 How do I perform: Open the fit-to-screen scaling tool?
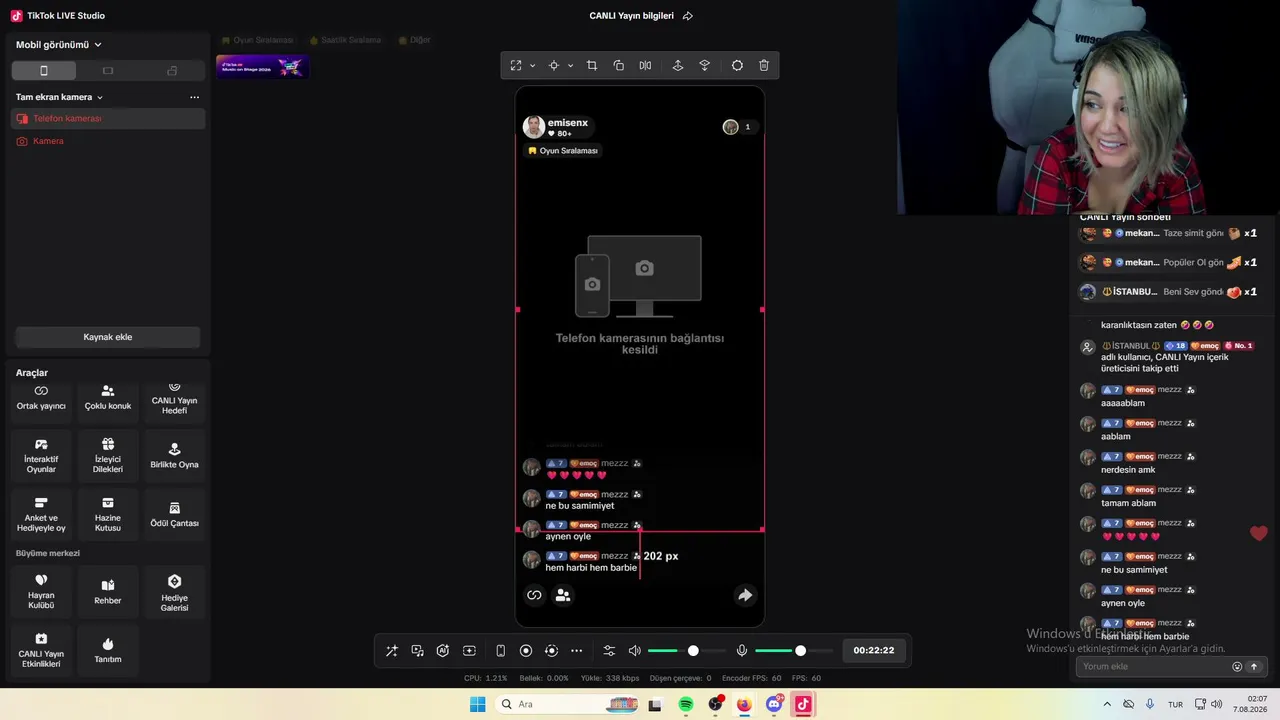(x=516, y=66)
